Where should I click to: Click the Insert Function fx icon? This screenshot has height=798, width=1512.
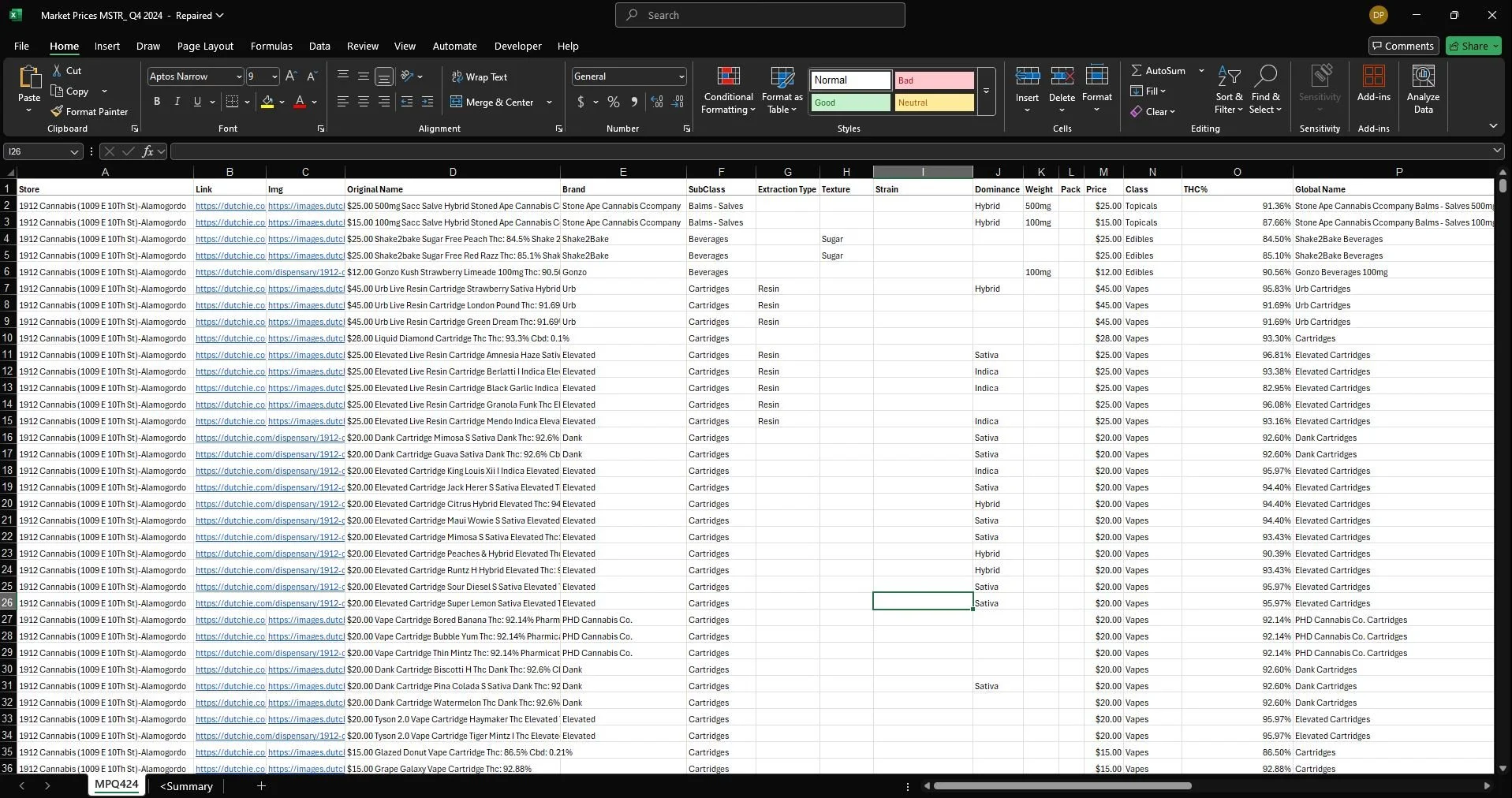[x=147, y=151]
